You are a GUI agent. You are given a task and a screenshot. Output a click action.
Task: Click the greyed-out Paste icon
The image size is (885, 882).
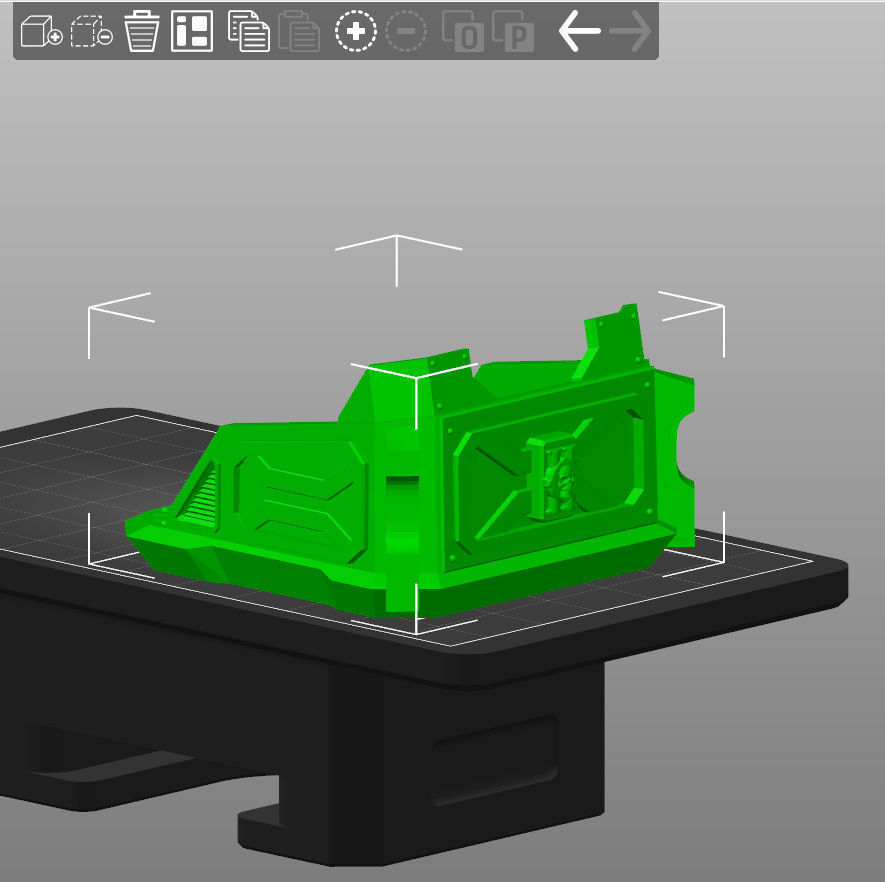point(299,31)
